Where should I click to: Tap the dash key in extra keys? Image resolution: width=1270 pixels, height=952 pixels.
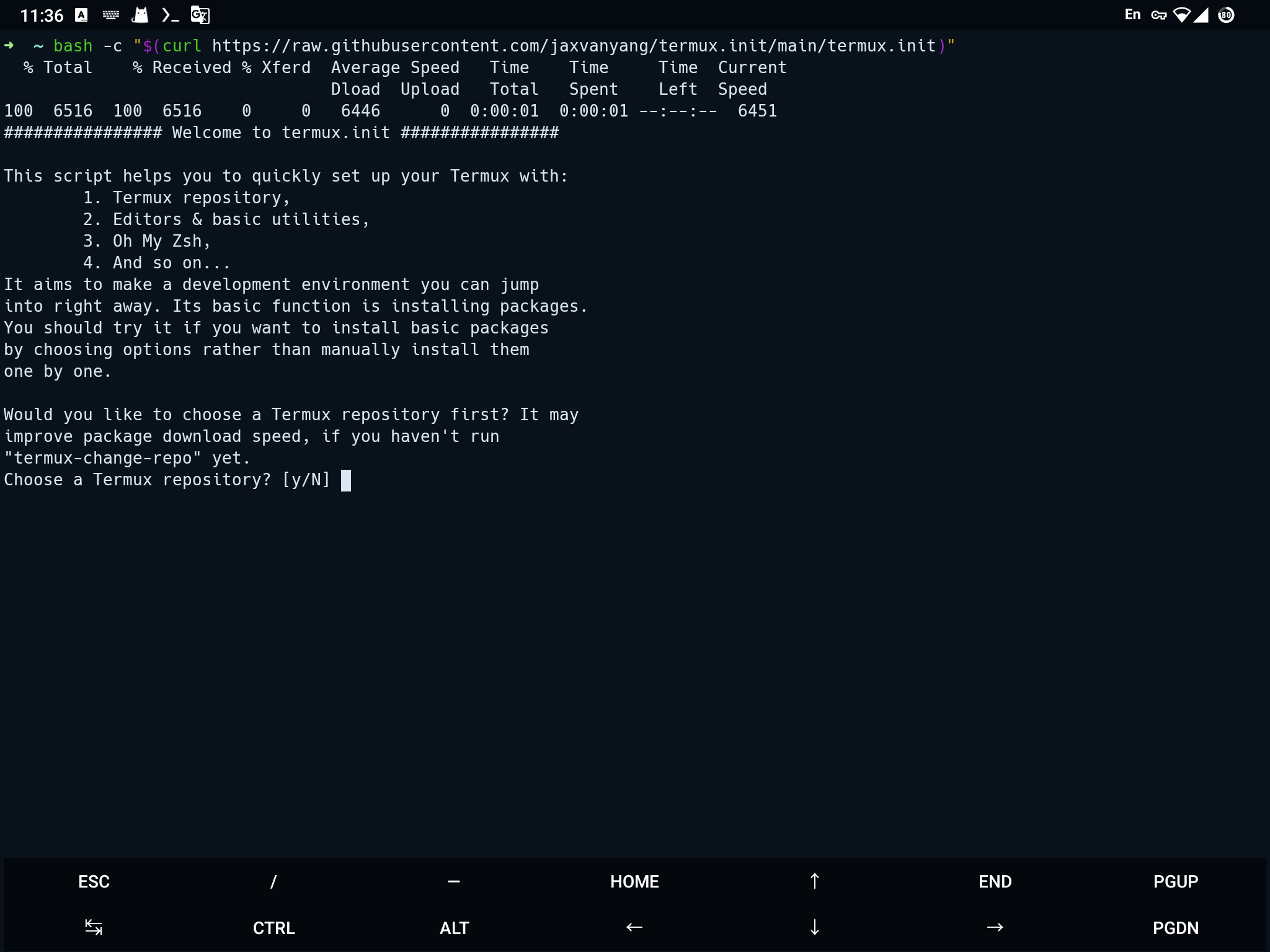(x=454, y=881)
